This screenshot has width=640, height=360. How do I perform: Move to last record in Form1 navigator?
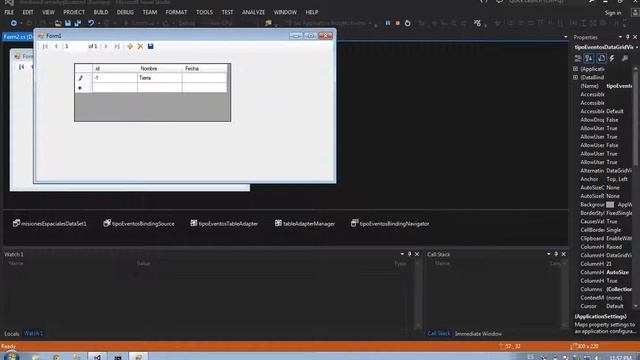tap(117, 46)
